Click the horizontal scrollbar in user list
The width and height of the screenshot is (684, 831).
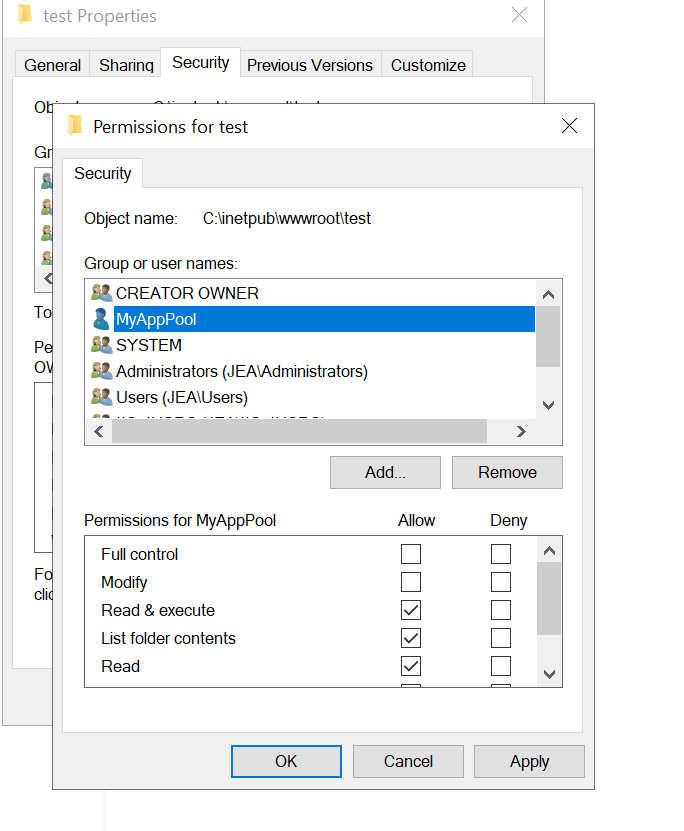[299, 431]
